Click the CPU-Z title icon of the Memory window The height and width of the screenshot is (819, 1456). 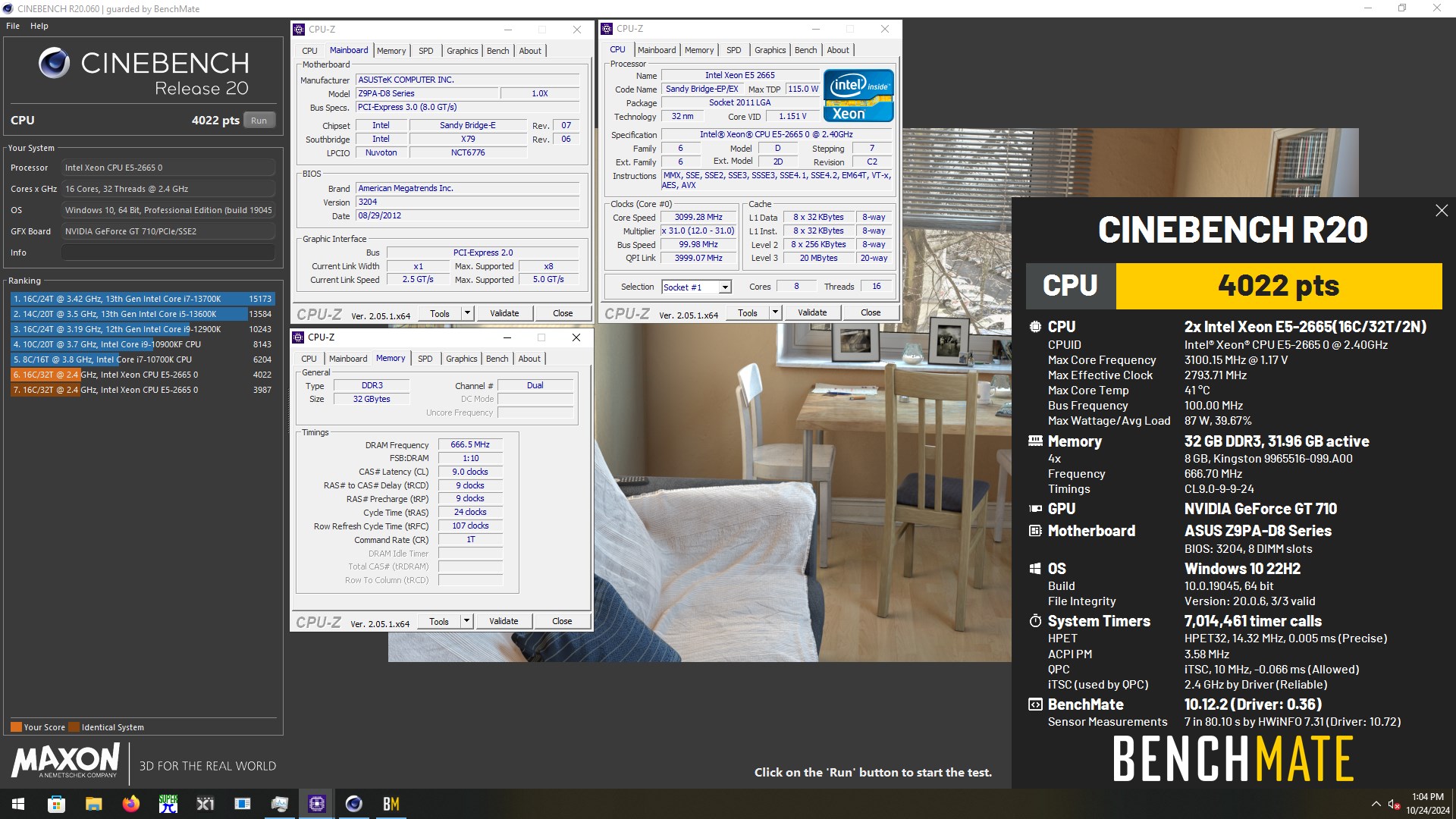pyautogui.click(x=298, y=337)
